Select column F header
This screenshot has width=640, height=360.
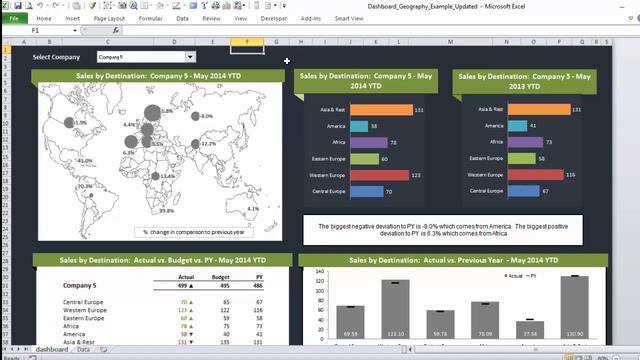247,42
